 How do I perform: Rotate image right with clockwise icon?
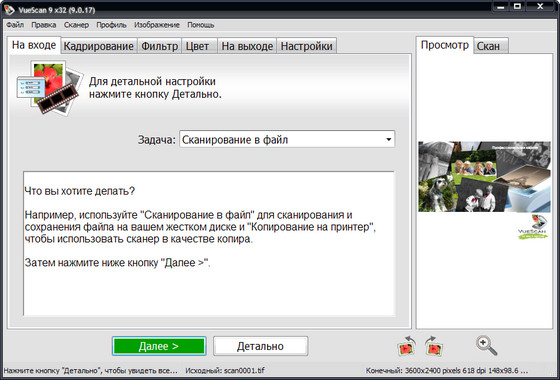point(434,346)
